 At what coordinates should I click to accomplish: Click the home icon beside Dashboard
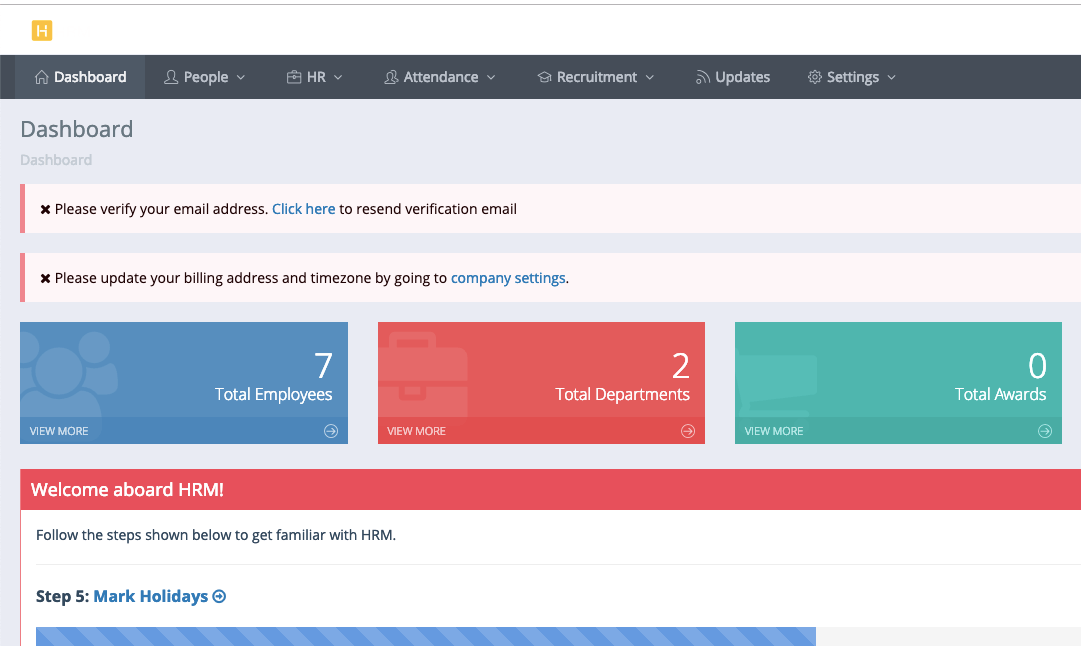pos(42,76)
